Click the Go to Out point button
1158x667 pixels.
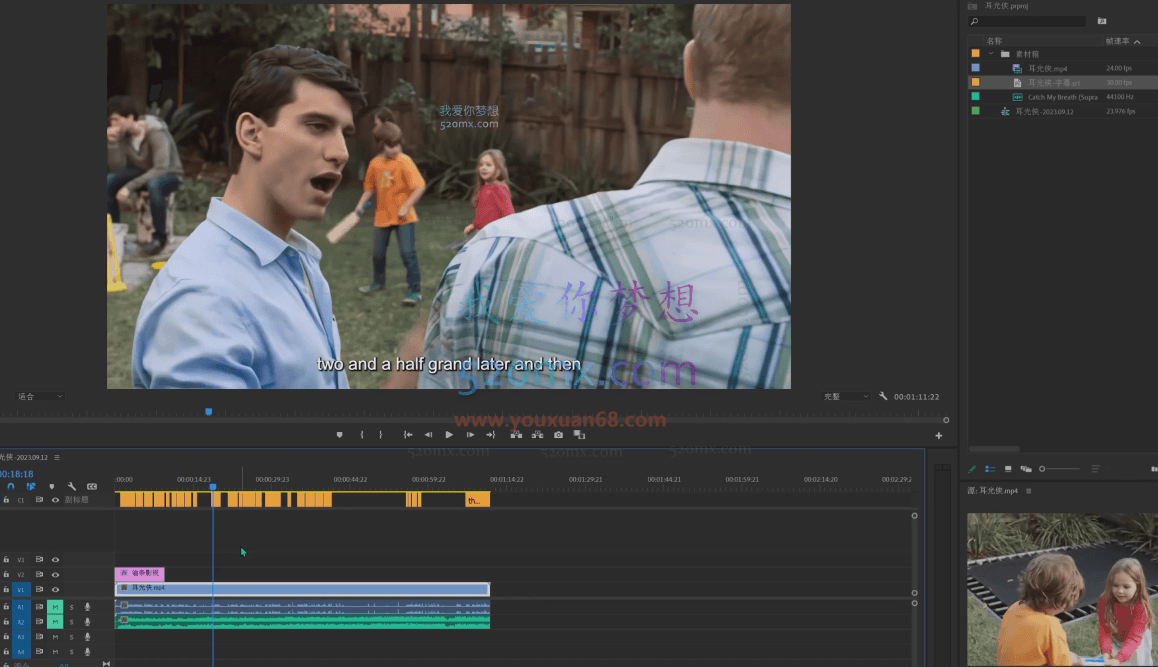click(x=490, y=435)
